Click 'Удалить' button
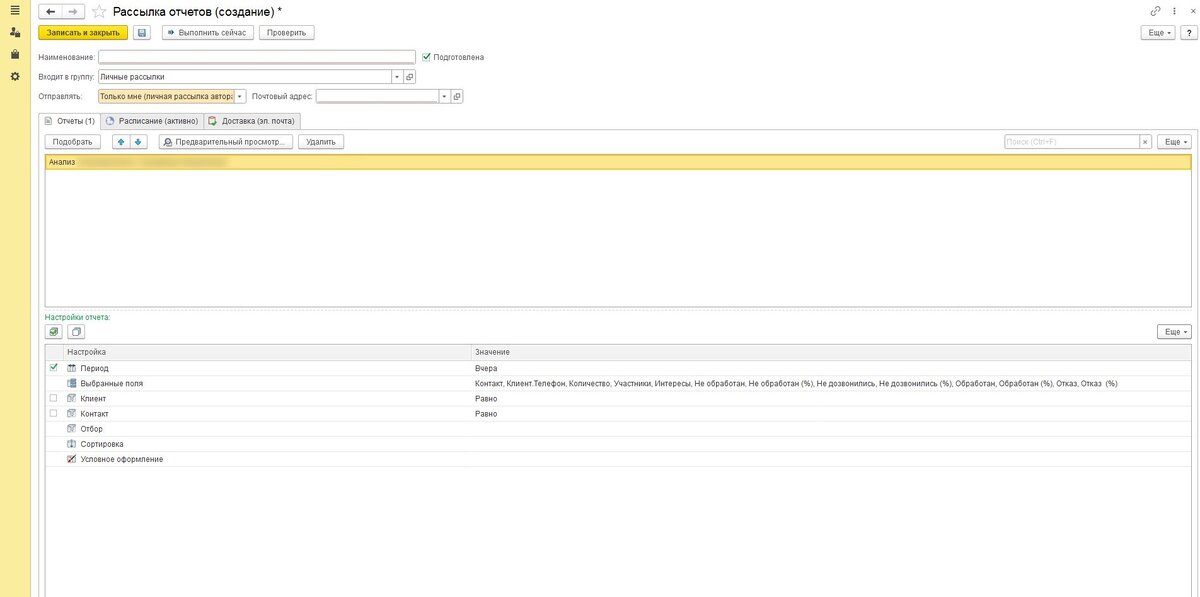Viewport: 1200px width, 597px height. coord(321,142)
